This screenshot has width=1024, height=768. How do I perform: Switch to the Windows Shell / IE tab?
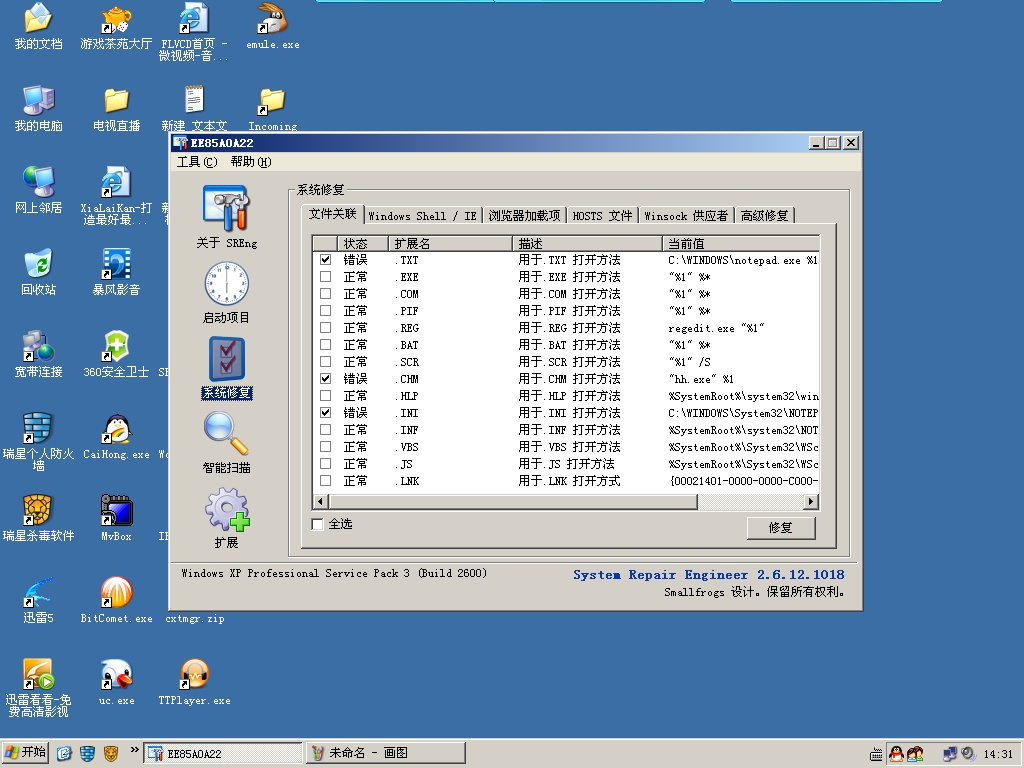pyautogui.click(x=423, y=216)
